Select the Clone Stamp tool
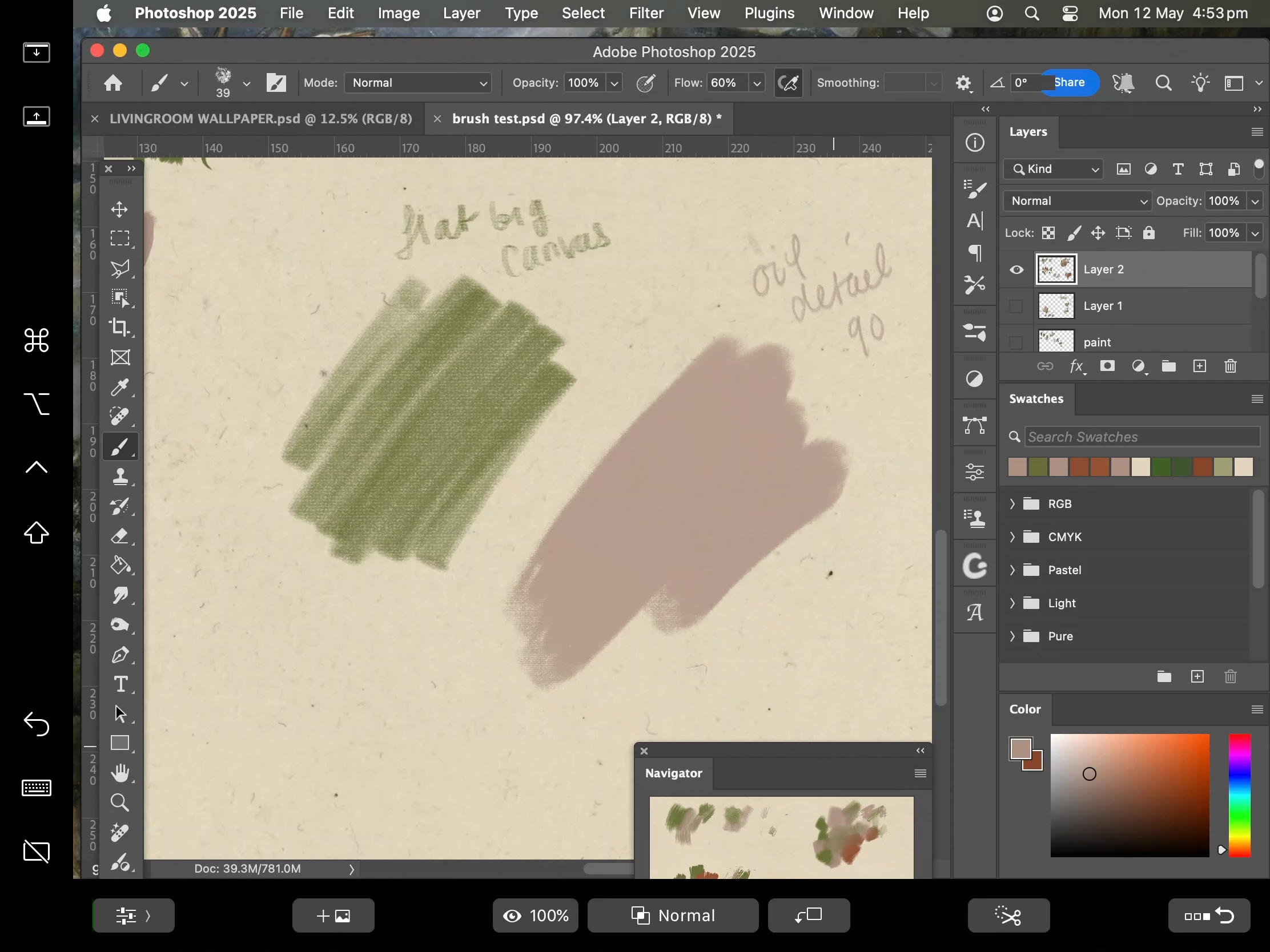 [x=119, y=477]
